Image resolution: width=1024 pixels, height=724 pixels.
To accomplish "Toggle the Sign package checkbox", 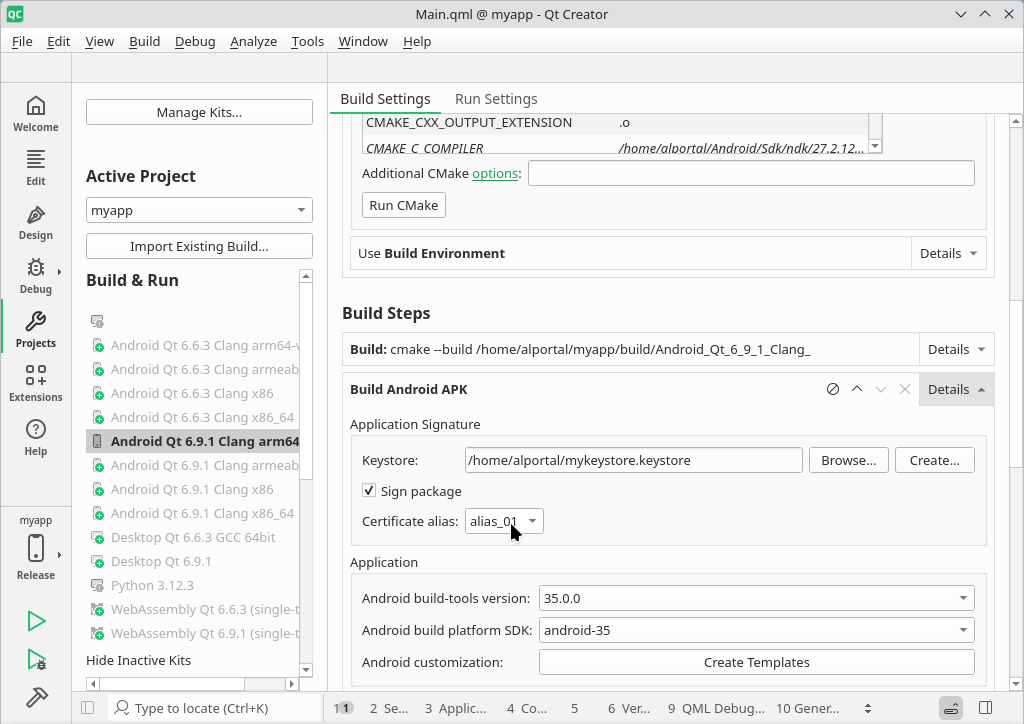I will coord(369,490).
